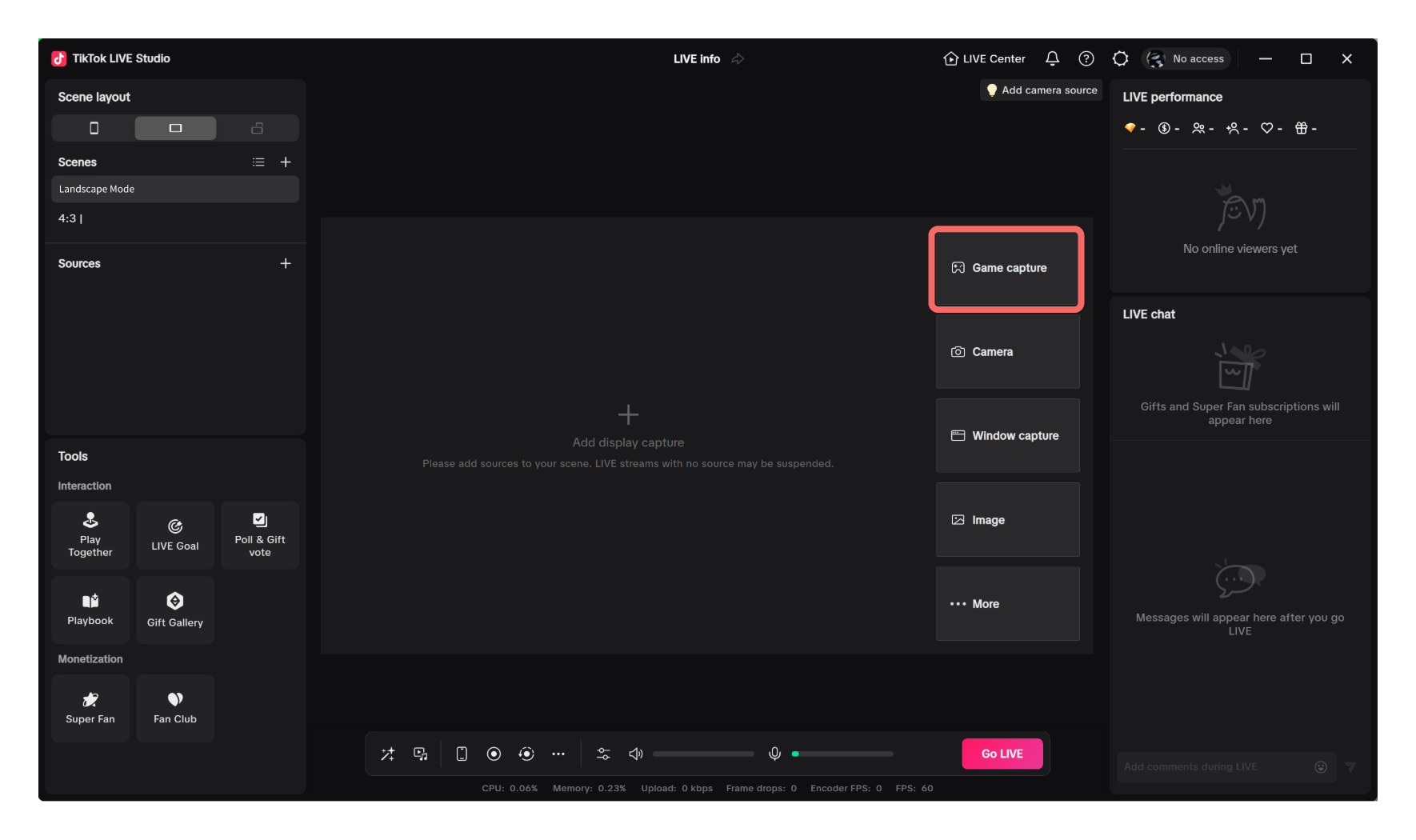Expand More source options

click(x=1007, y=604)
